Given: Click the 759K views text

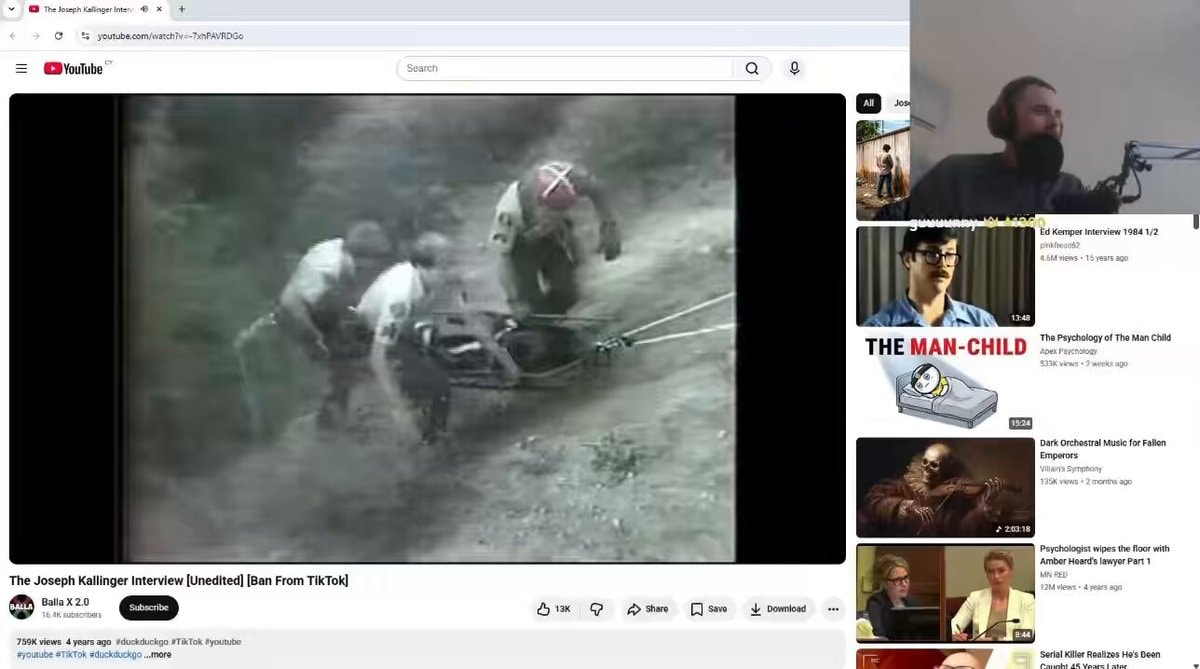Looking at the screenshot, I should coord(38,642).
